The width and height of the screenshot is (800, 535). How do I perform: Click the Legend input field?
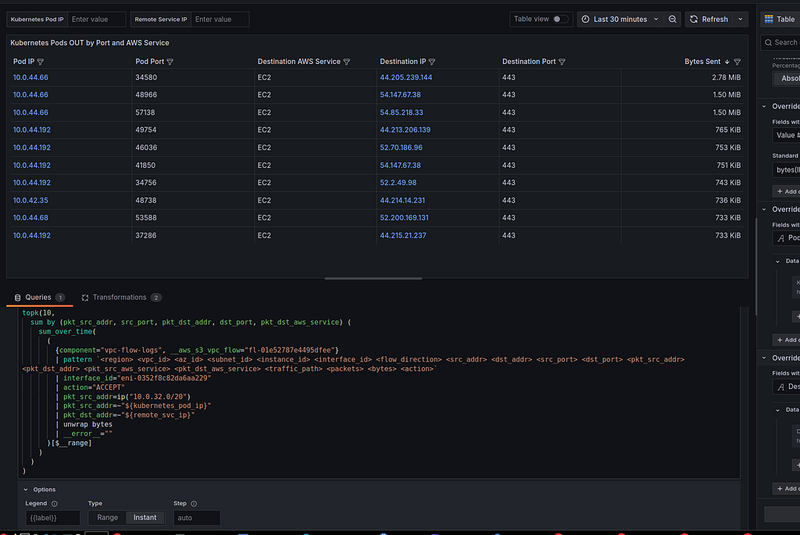point(53,518)
